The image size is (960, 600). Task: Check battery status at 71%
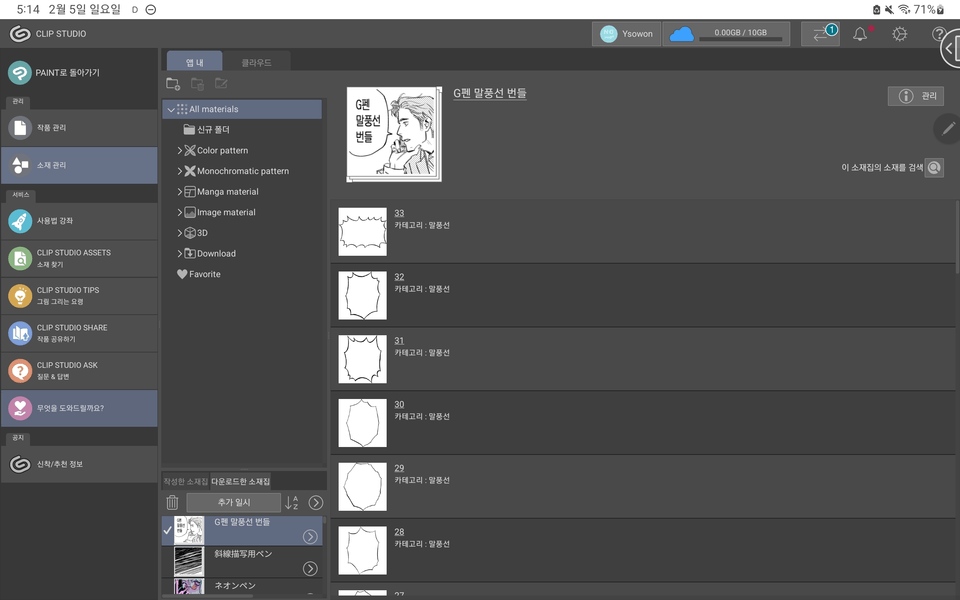pyautogui.click(x=929, y=9)
